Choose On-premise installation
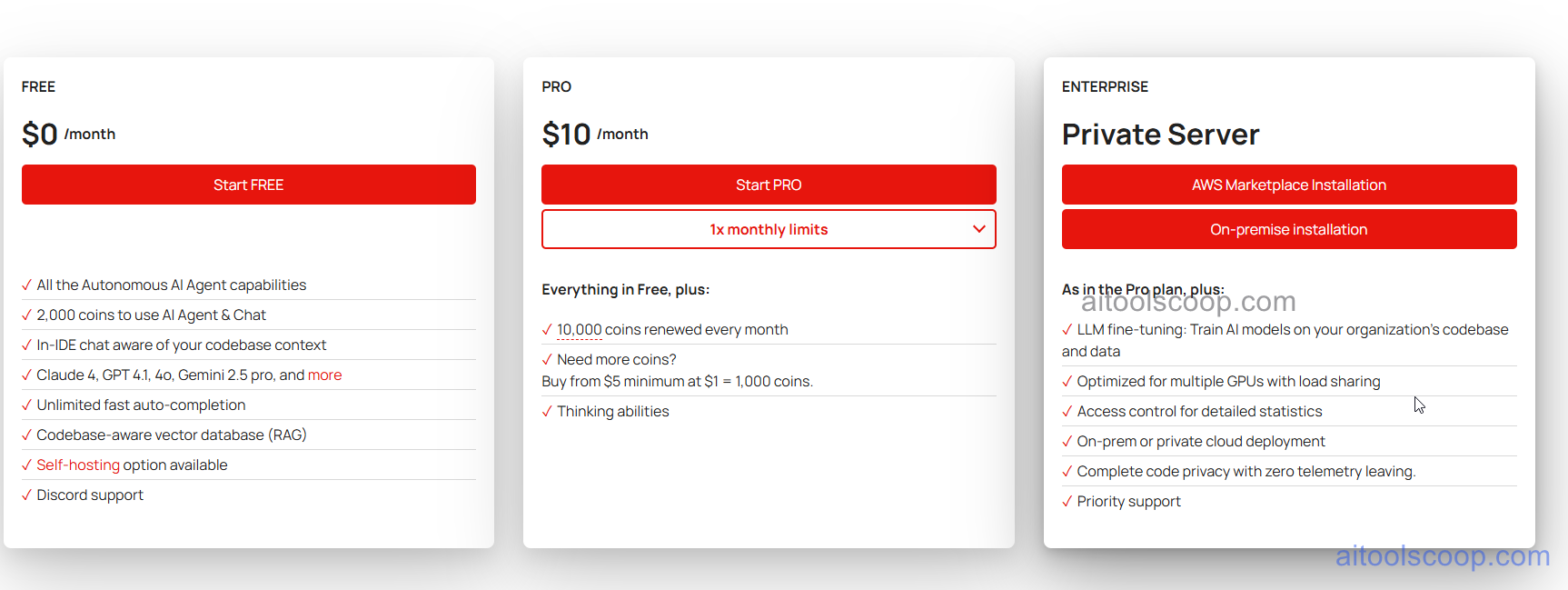The height and width of the screenshot is (590, 1568). pos(1288,229)
